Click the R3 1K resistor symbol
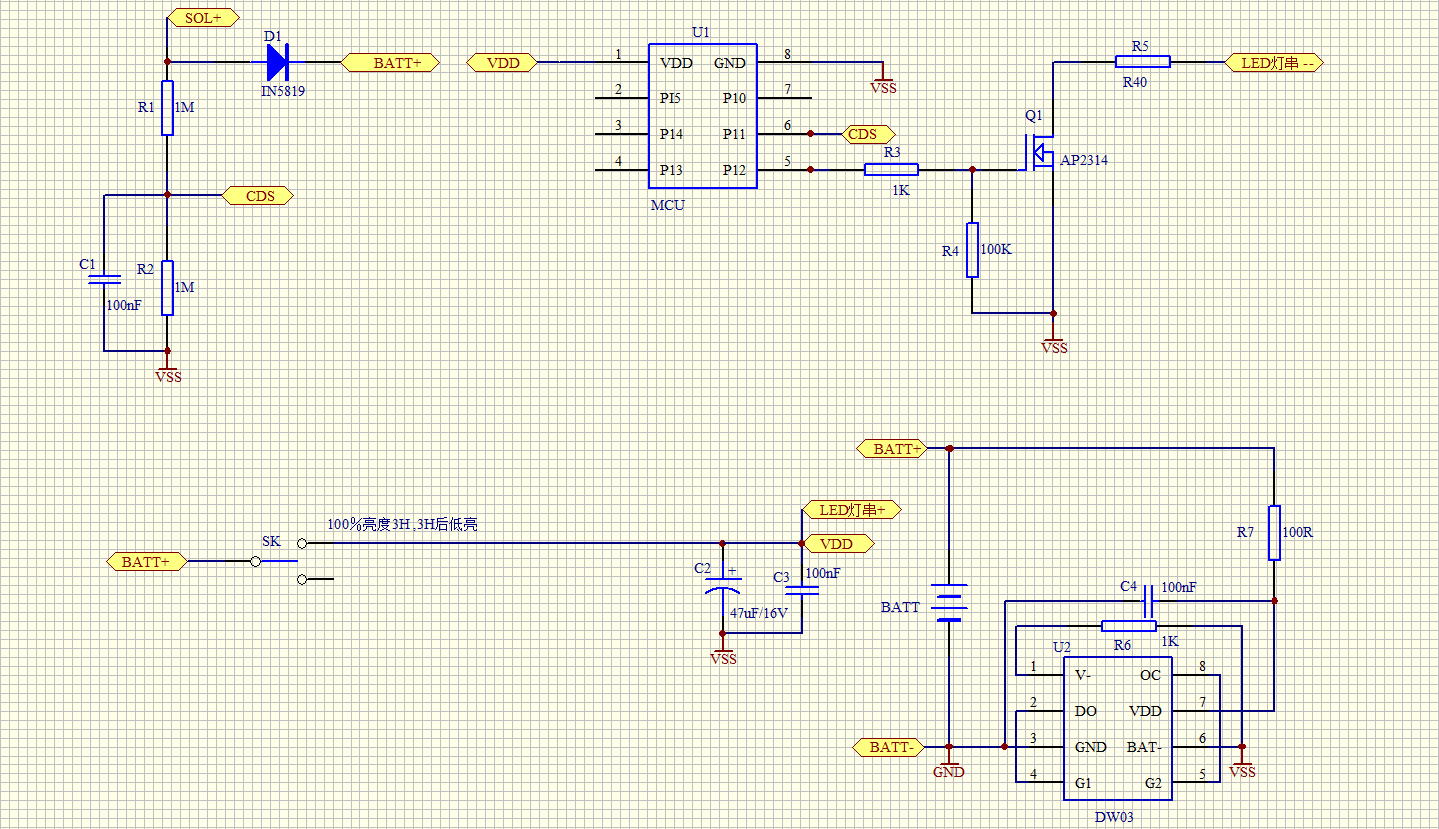 (891, 170)
